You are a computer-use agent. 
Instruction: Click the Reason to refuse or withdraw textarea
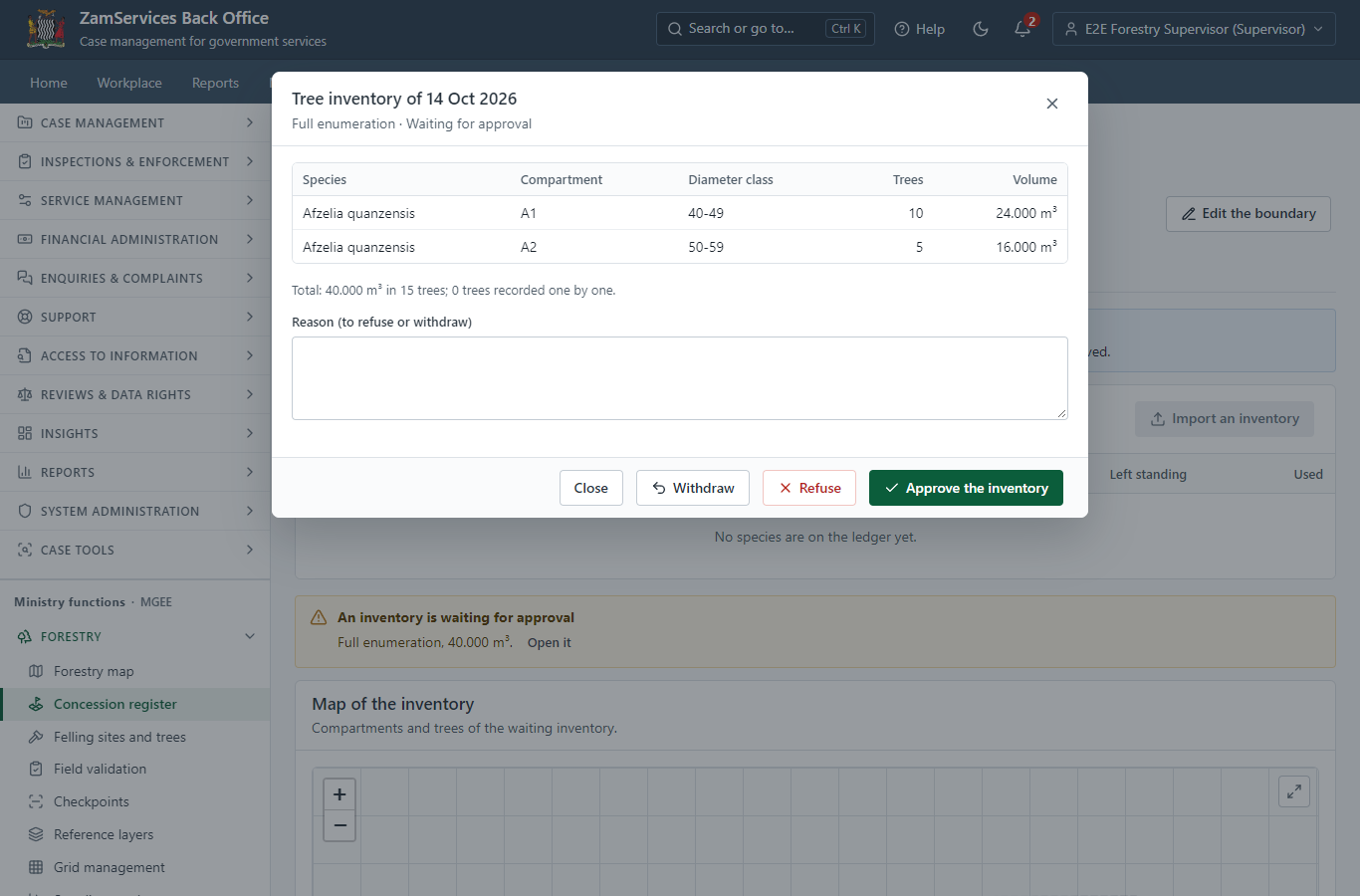[x=680, y=378]
